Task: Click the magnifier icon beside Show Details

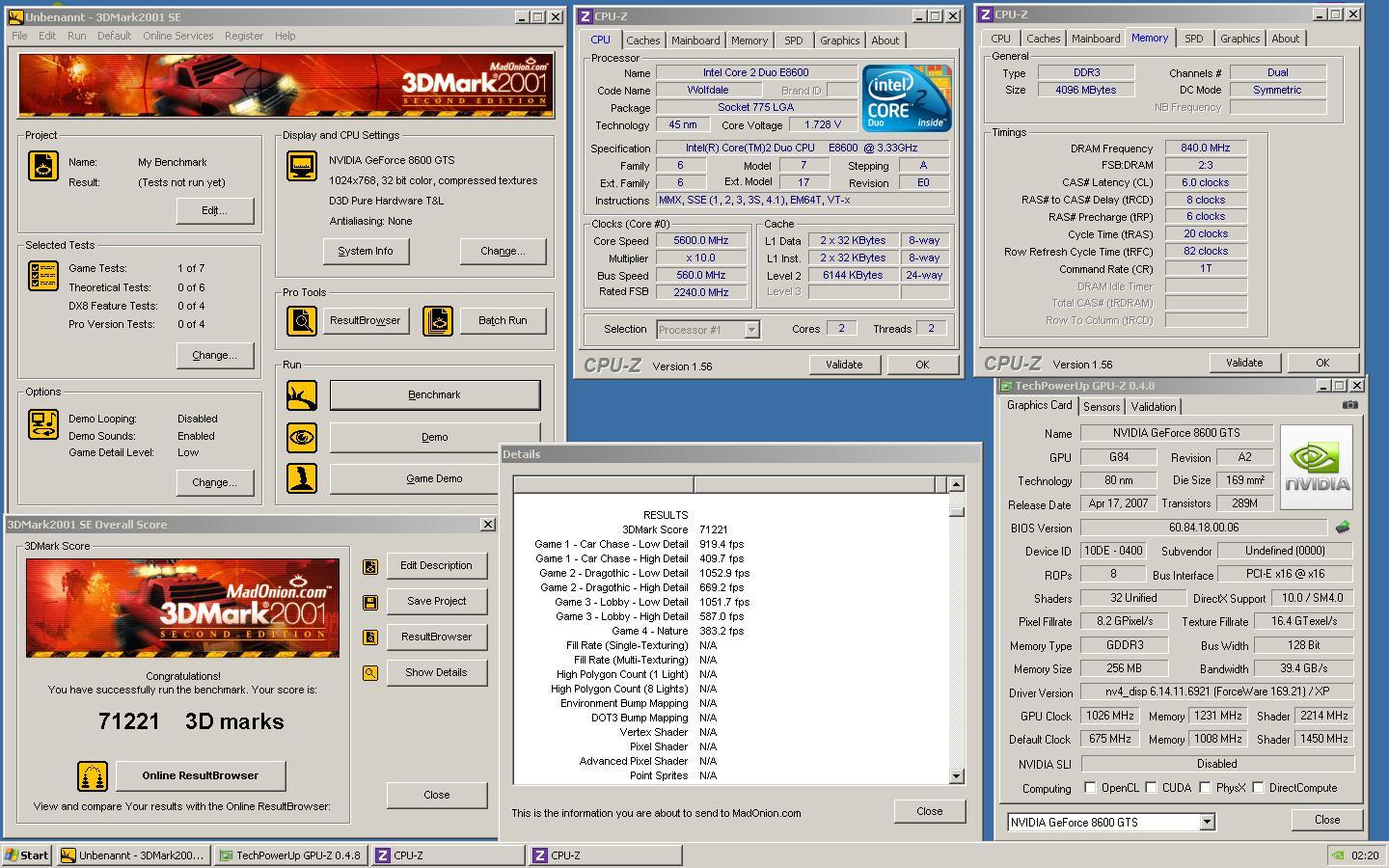Action: click(370, 673)
